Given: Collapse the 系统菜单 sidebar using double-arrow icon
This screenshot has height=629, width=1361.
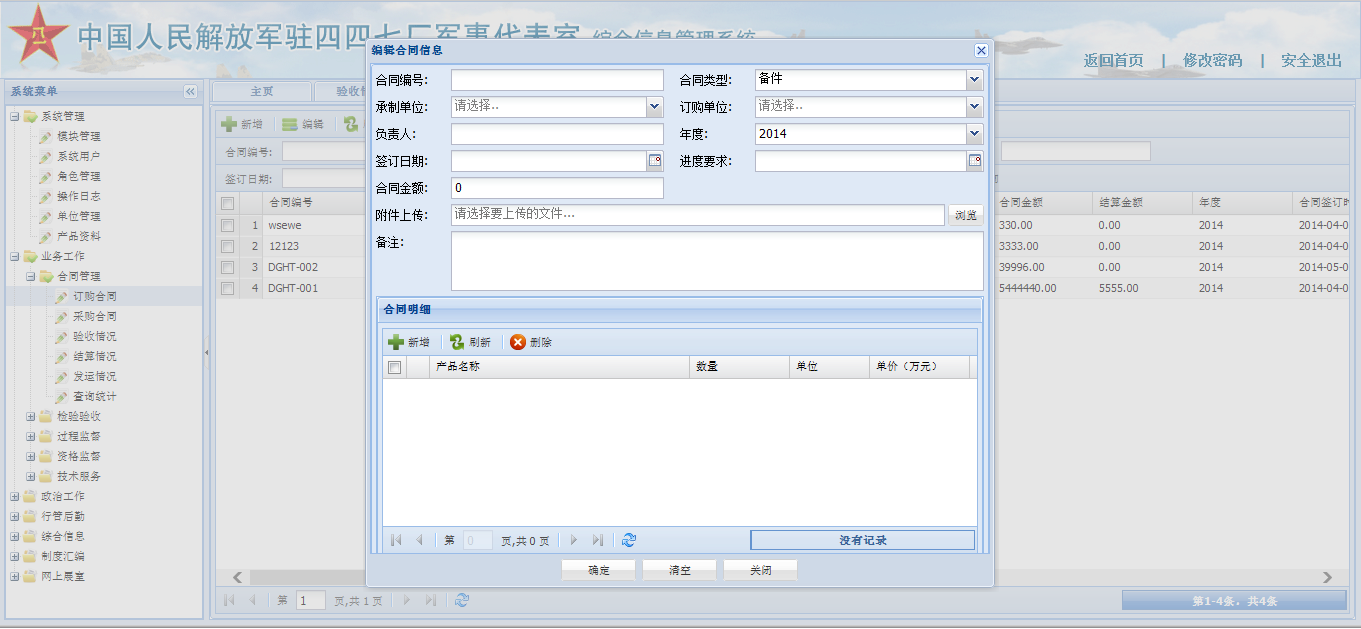Looking at the screenshot, I should click(x=190, y=91).
